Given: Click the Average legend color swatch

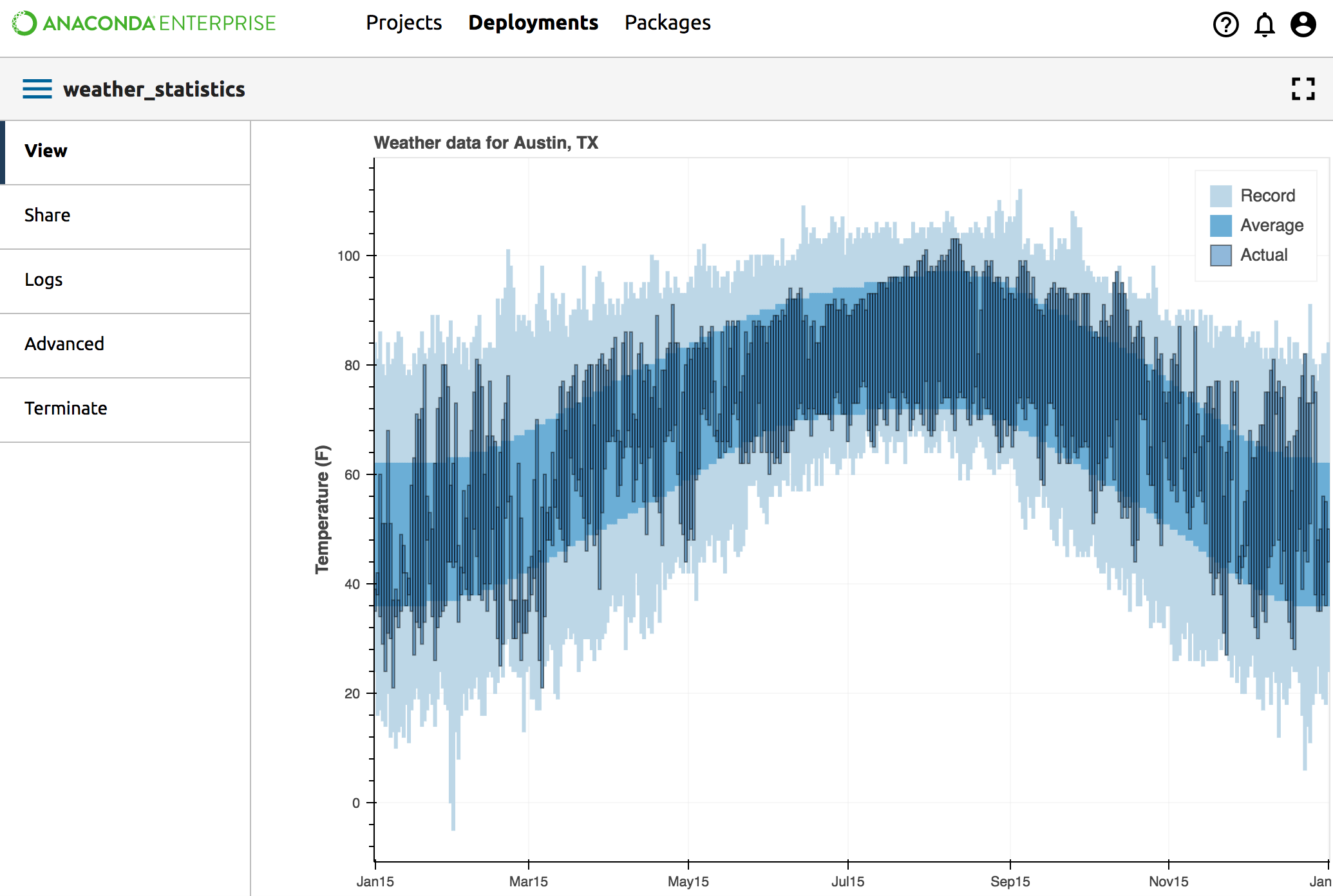Looking at the screenshot, I should click(x=1220, y=225).
